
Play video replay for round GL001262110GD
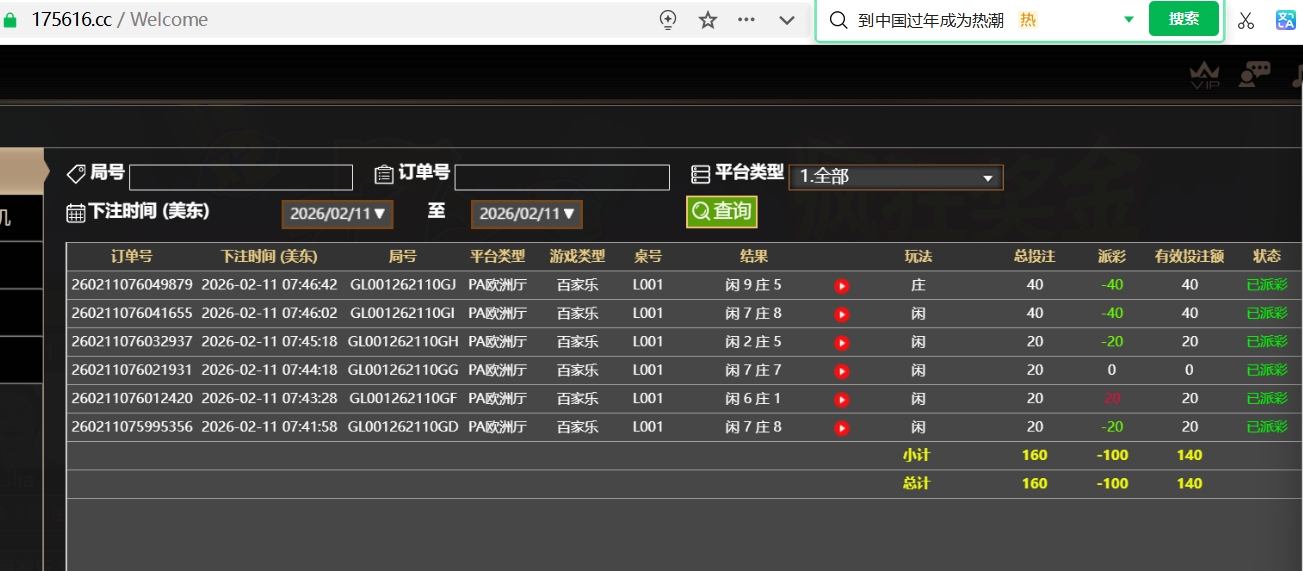pos(842,428)
